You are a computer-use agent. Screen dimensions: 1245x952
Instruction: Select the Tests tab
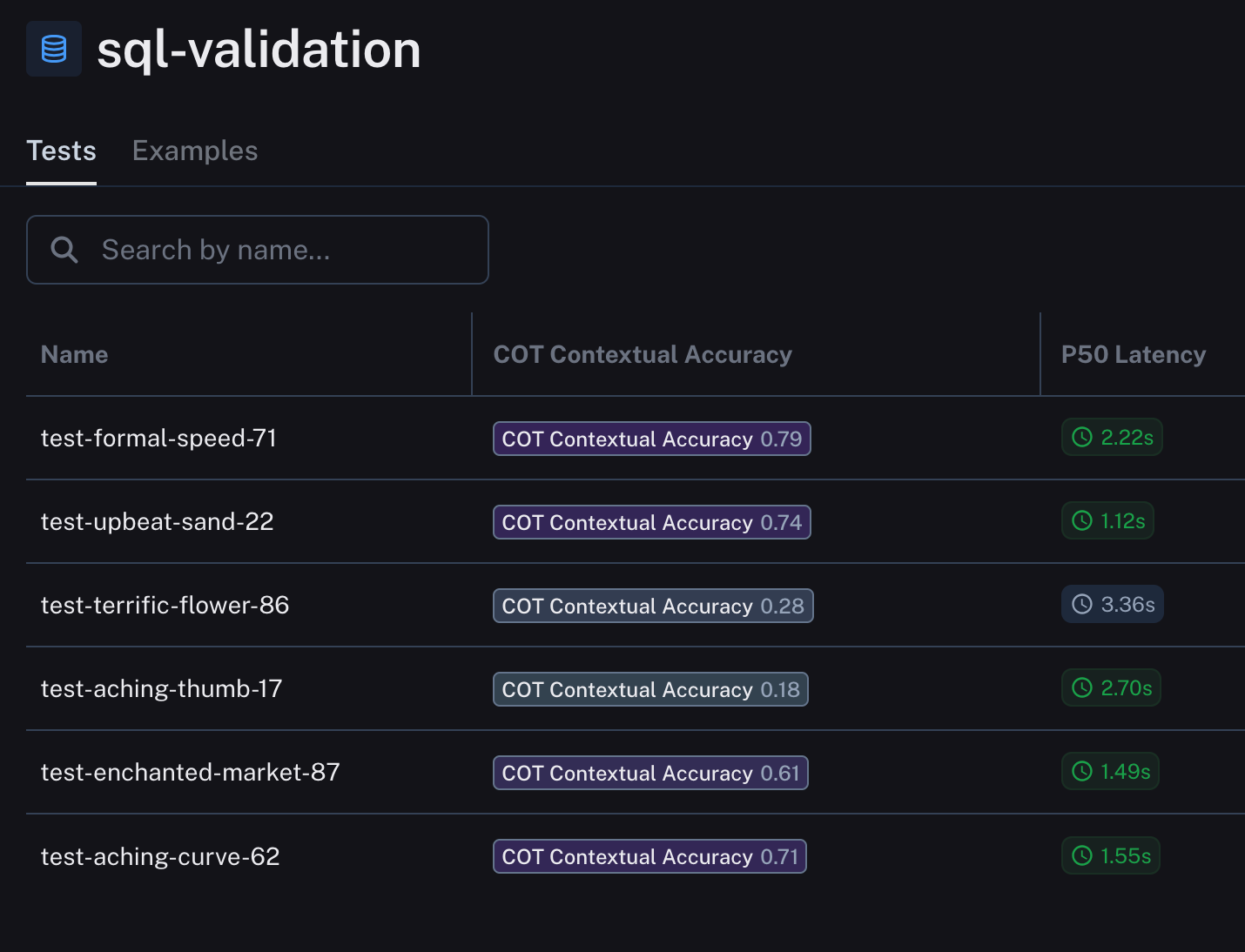coord(61,151)
